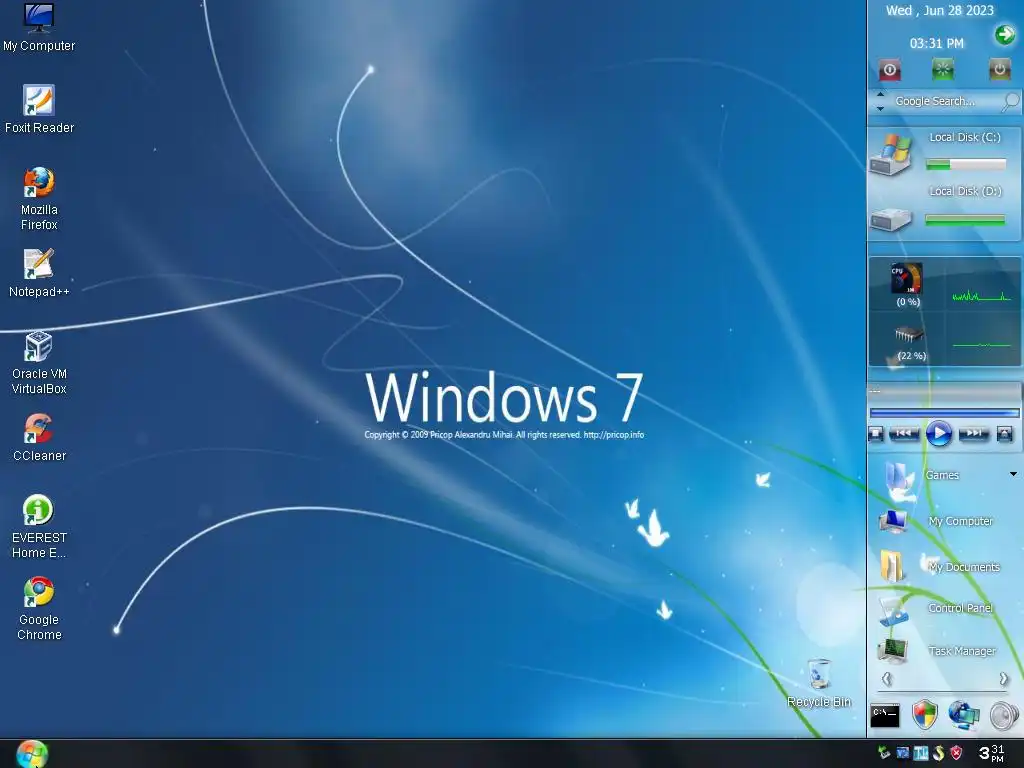Click the media player seek bar
Viewport: 1024px width, 768px height.
click(944, 413)
